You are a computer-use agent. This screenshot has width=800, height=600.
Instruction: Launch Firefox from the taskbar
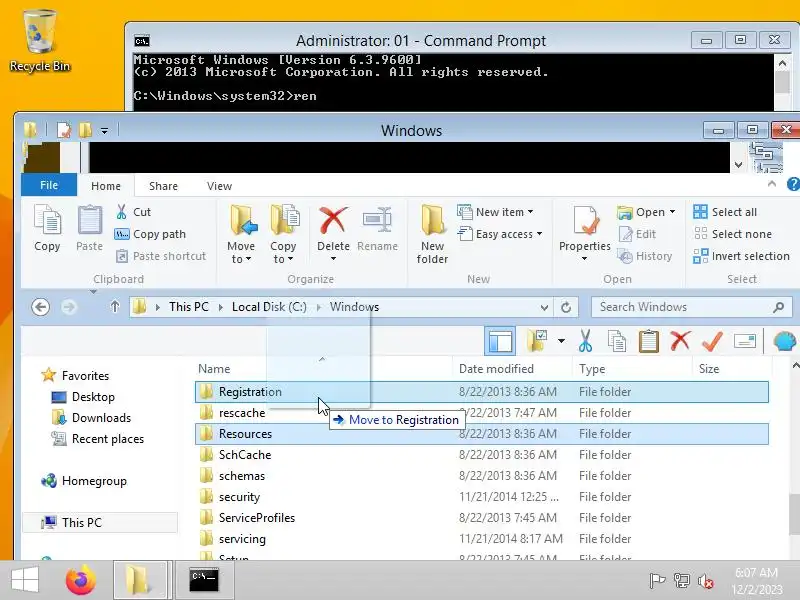[x=81, y=580]
